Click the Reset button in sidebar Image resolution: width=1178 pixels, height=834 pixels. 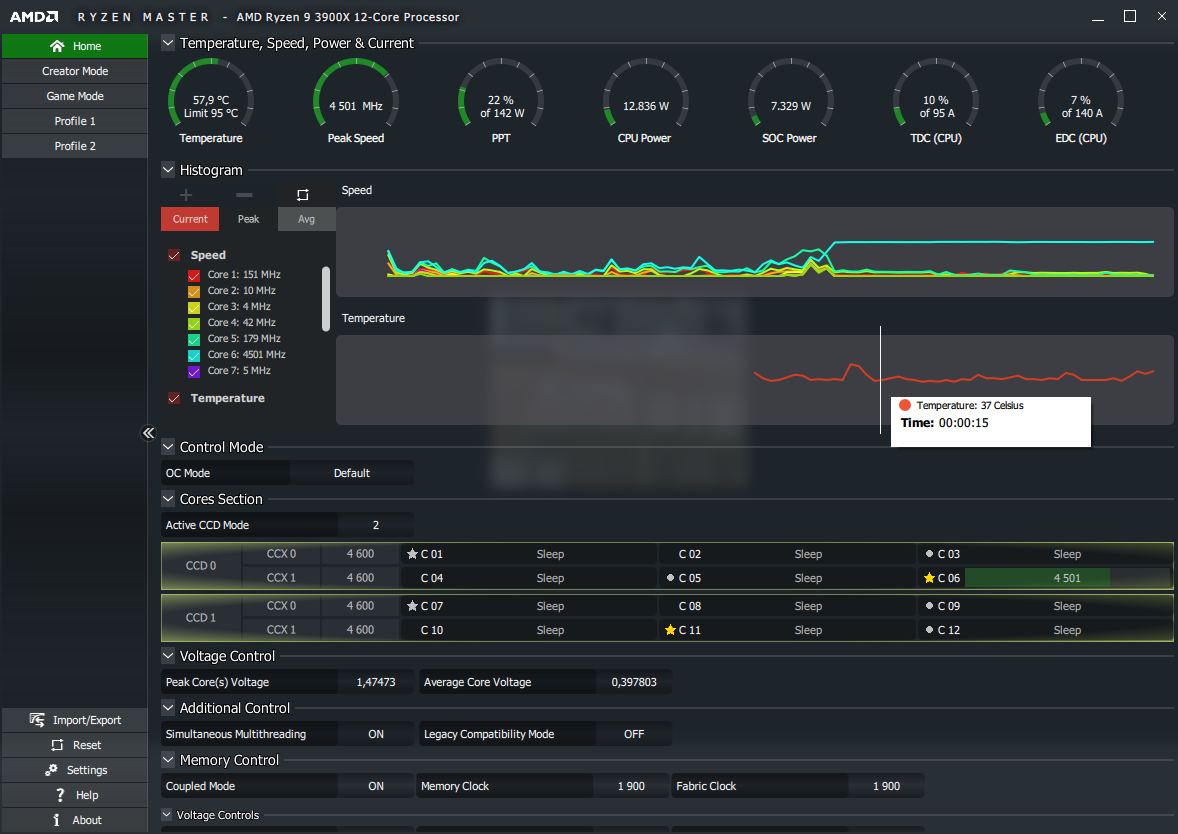74,745
